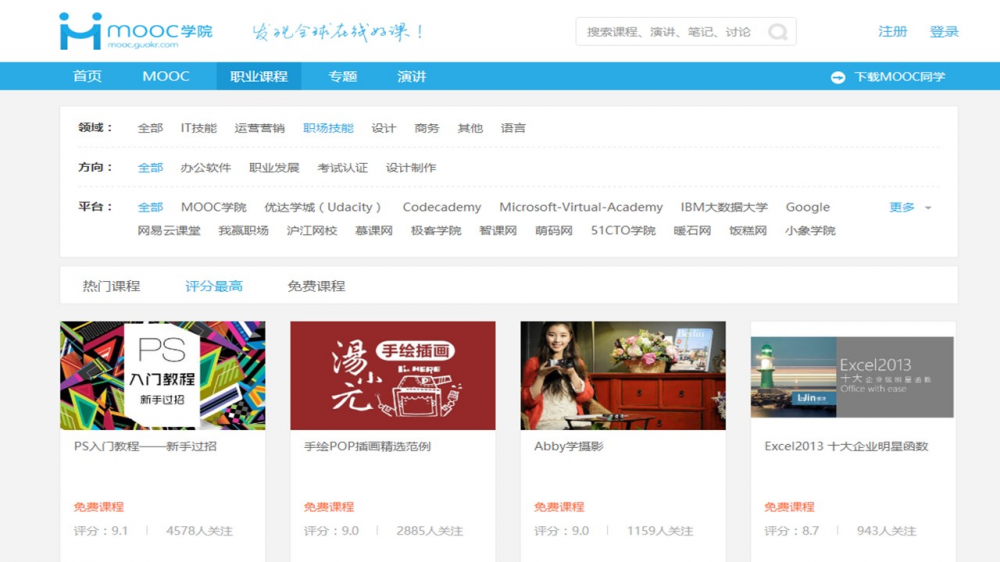Click the download icon beside 下载MOOC同学
The width and height of the screenshot is (1000, 562).
(838, 77)
